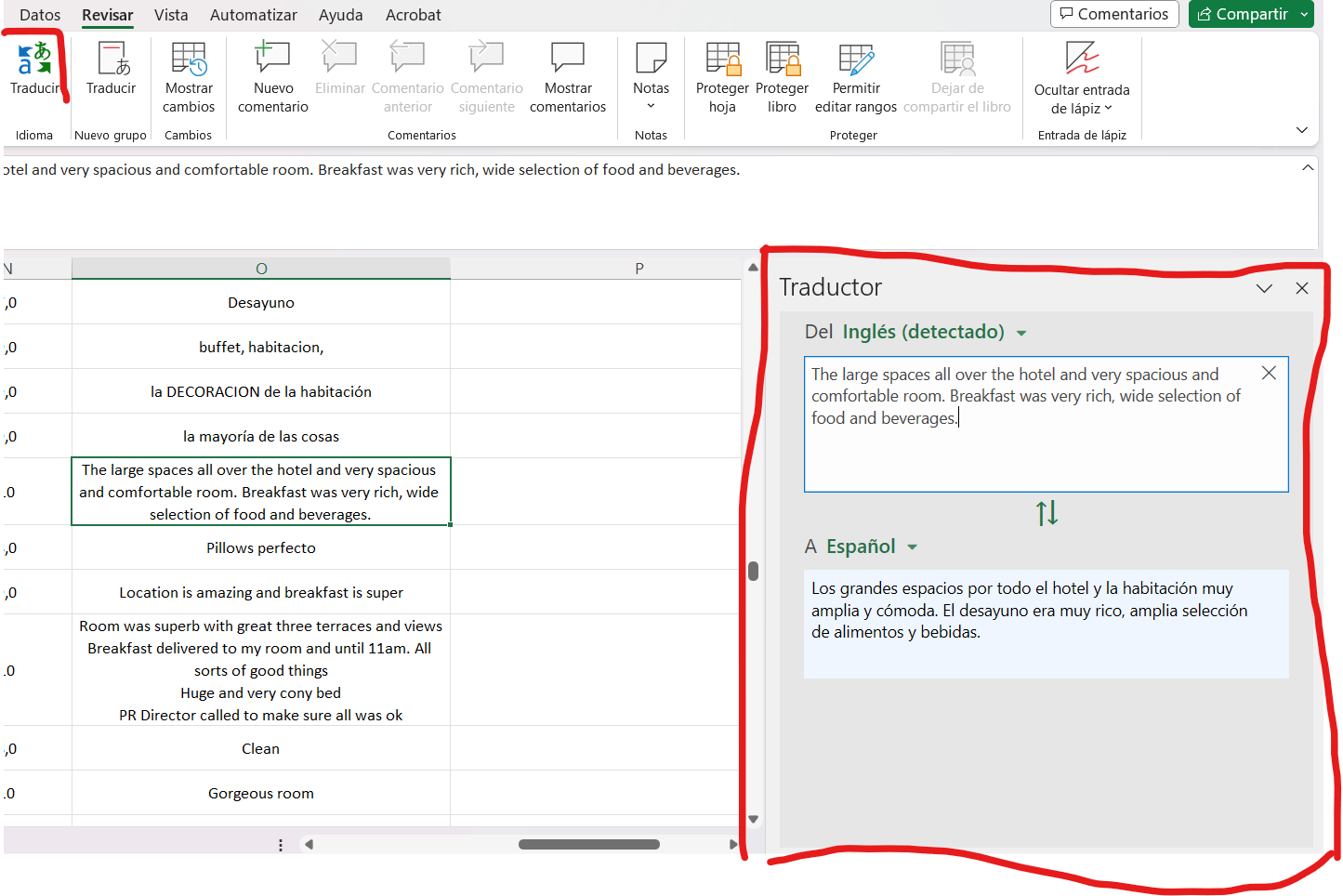
Task: Collapse the ribbon with the chevron
Action: [x=1302, y=130]
